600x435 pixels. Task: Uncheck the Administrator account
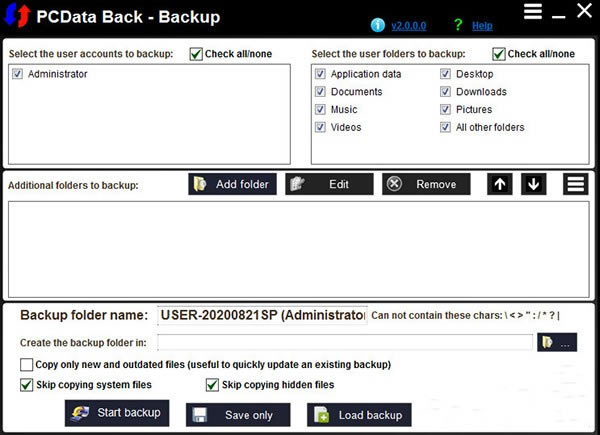point(18,73)
